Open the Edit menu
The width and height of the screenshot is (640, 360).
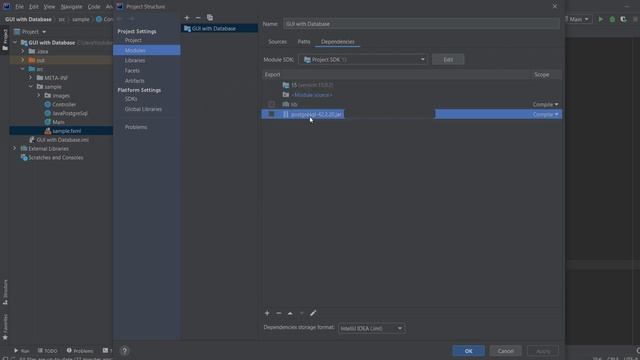tap(34, 7)
